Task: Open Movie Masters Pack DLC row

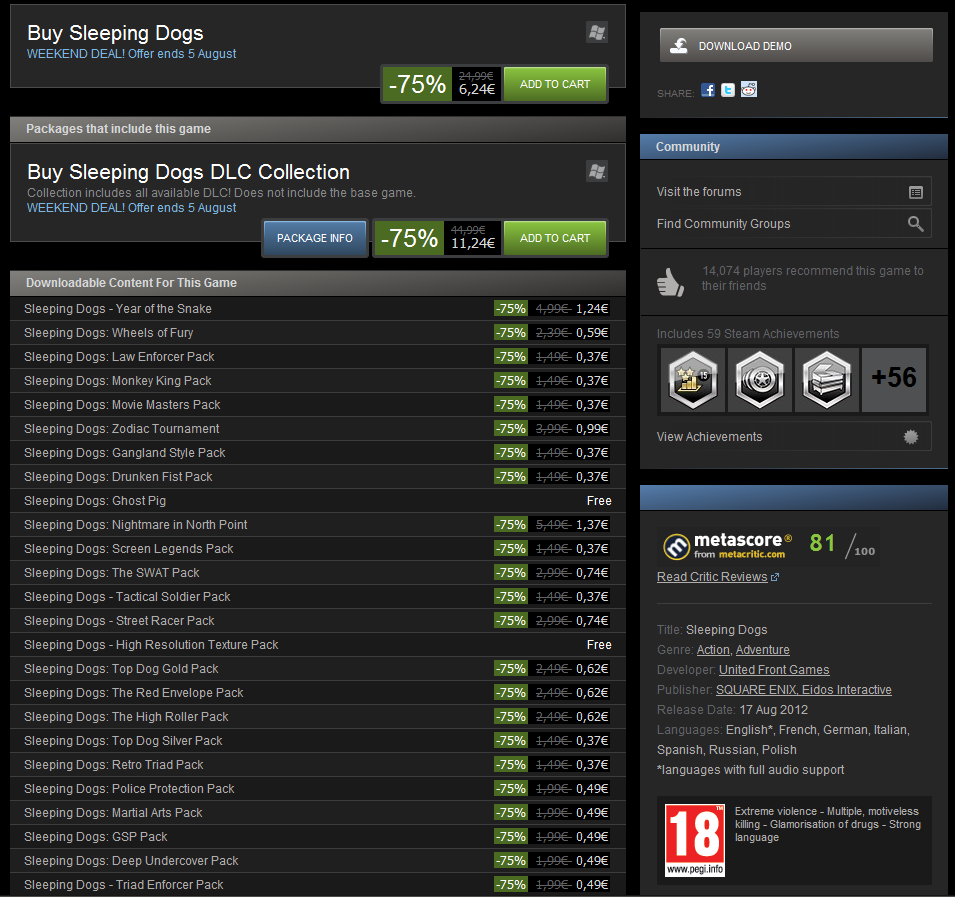Action: (317, 405)
